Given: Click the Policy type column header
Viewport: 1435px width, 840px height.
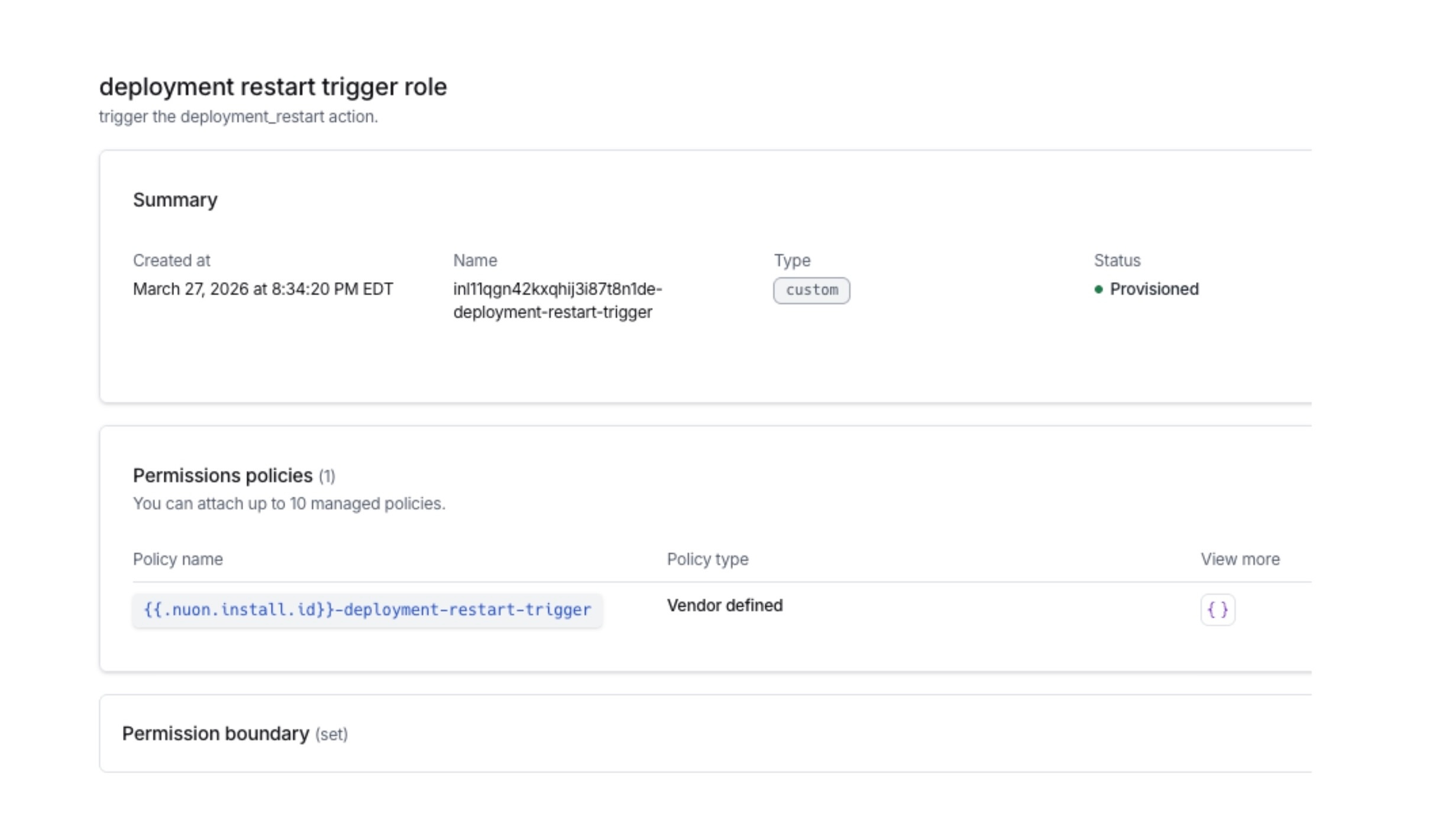Looking at the screenshot, I should pos(707,559).
